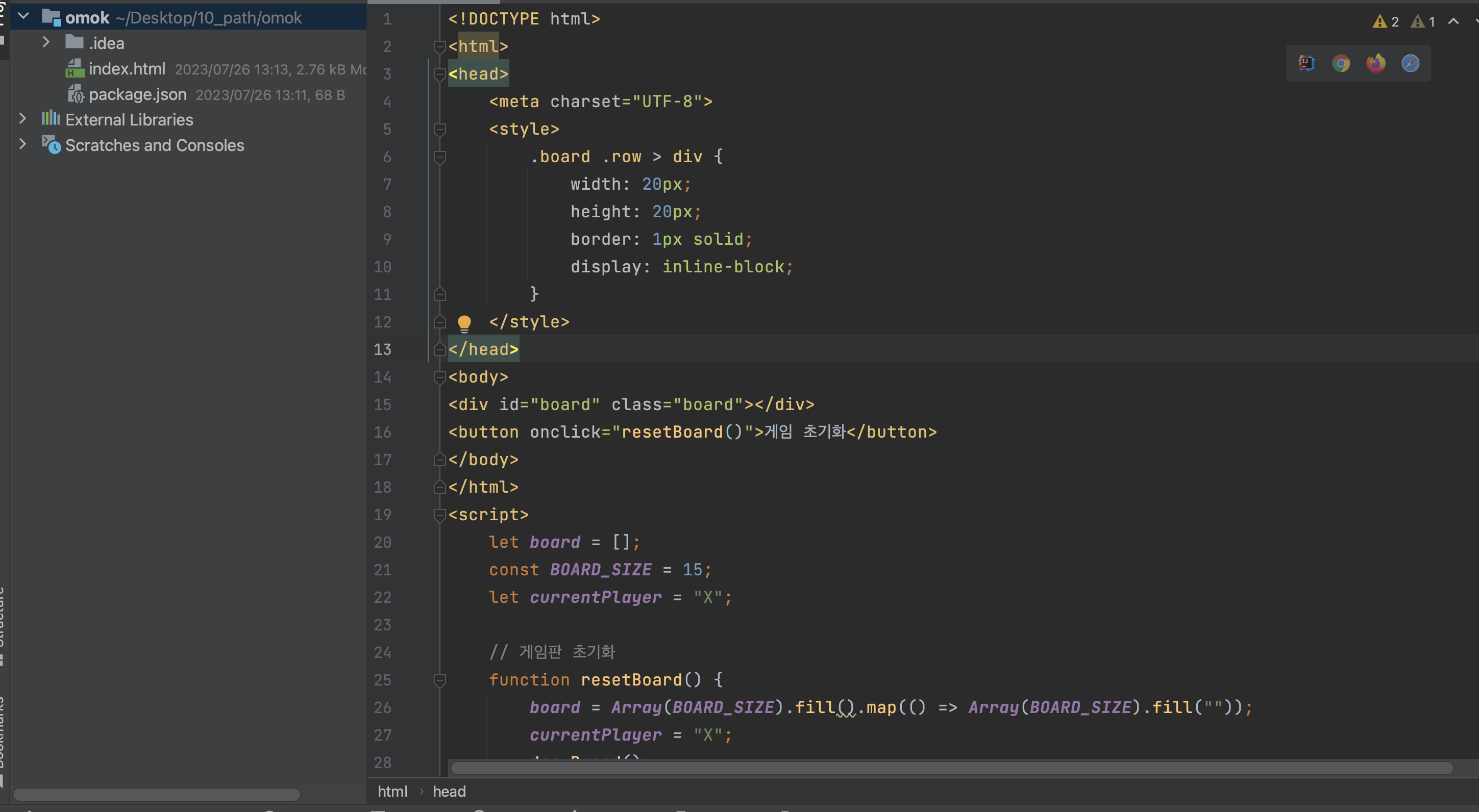Jump to previous highlighted error arrow
Screen dimensions: 1479x812
[1453, 22]
